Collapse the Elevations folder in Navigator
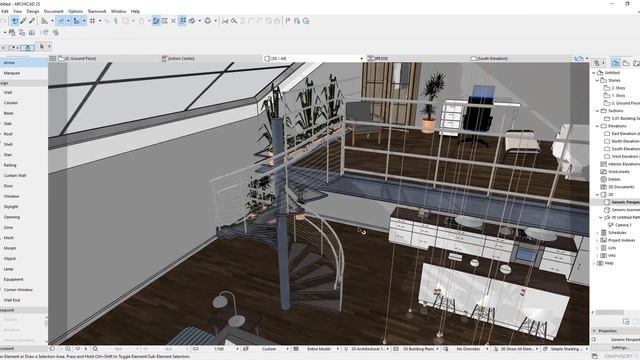Image resolution: width=640 pixels, height=360 pixels. pos(598,126)
